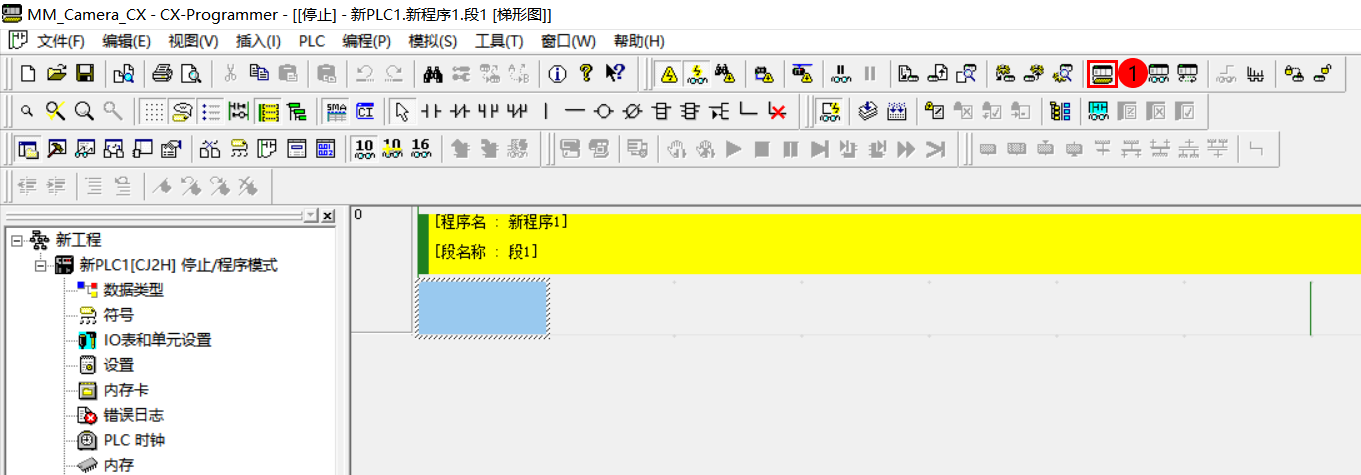Open the About information icon

coord(558,73)
